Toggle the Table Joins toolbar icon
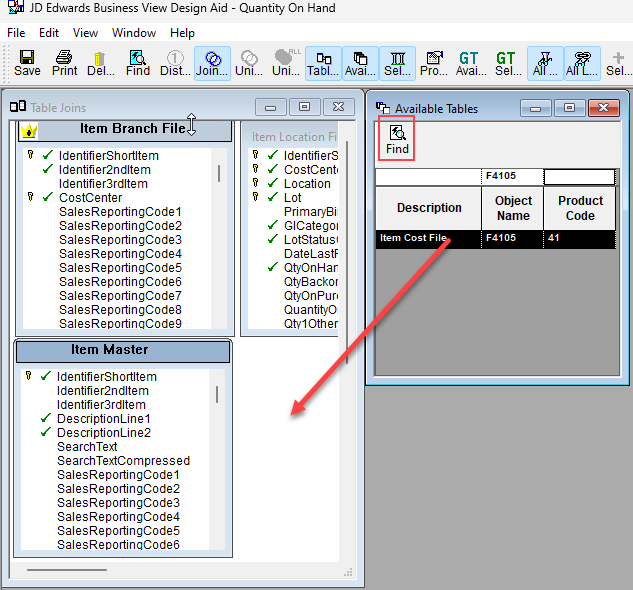The image size is (633, 590). point(323,63)
